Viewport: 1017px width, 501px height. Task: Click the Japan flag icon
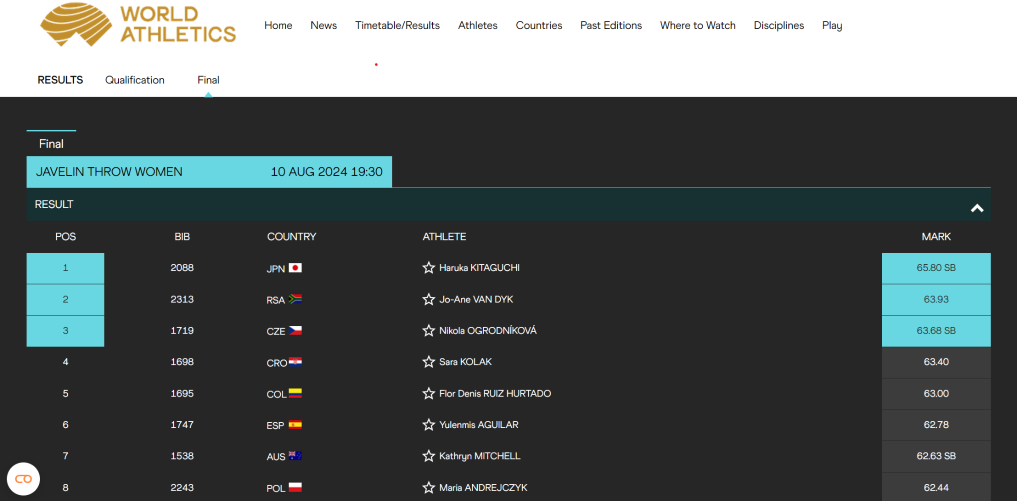295,268
